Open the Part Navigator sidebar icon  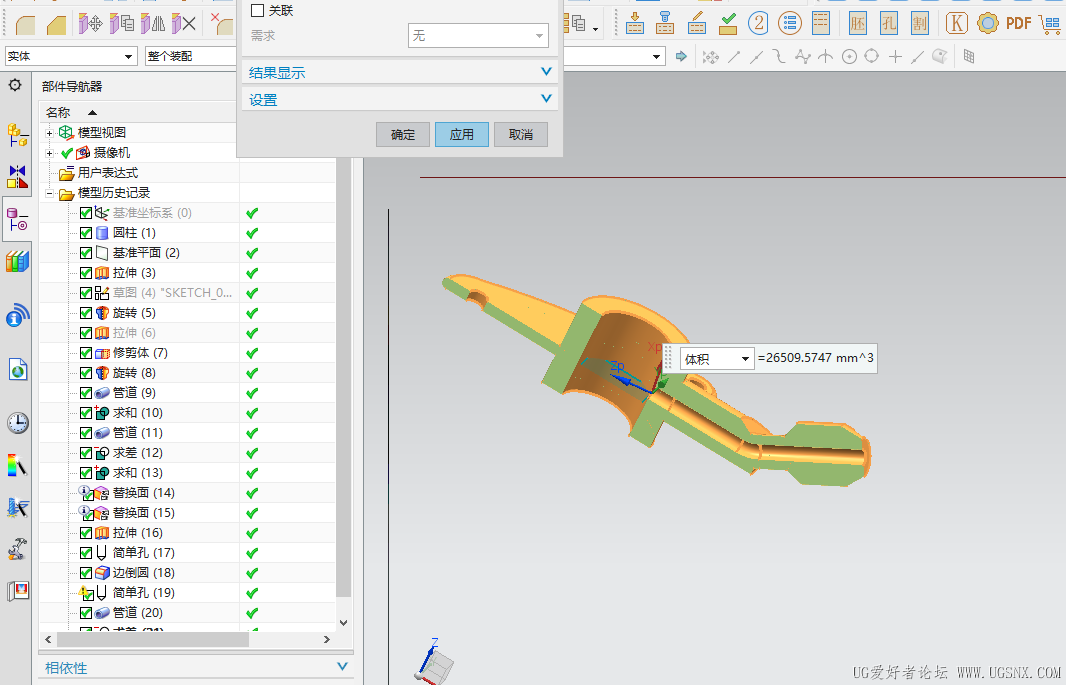(17, 219)
